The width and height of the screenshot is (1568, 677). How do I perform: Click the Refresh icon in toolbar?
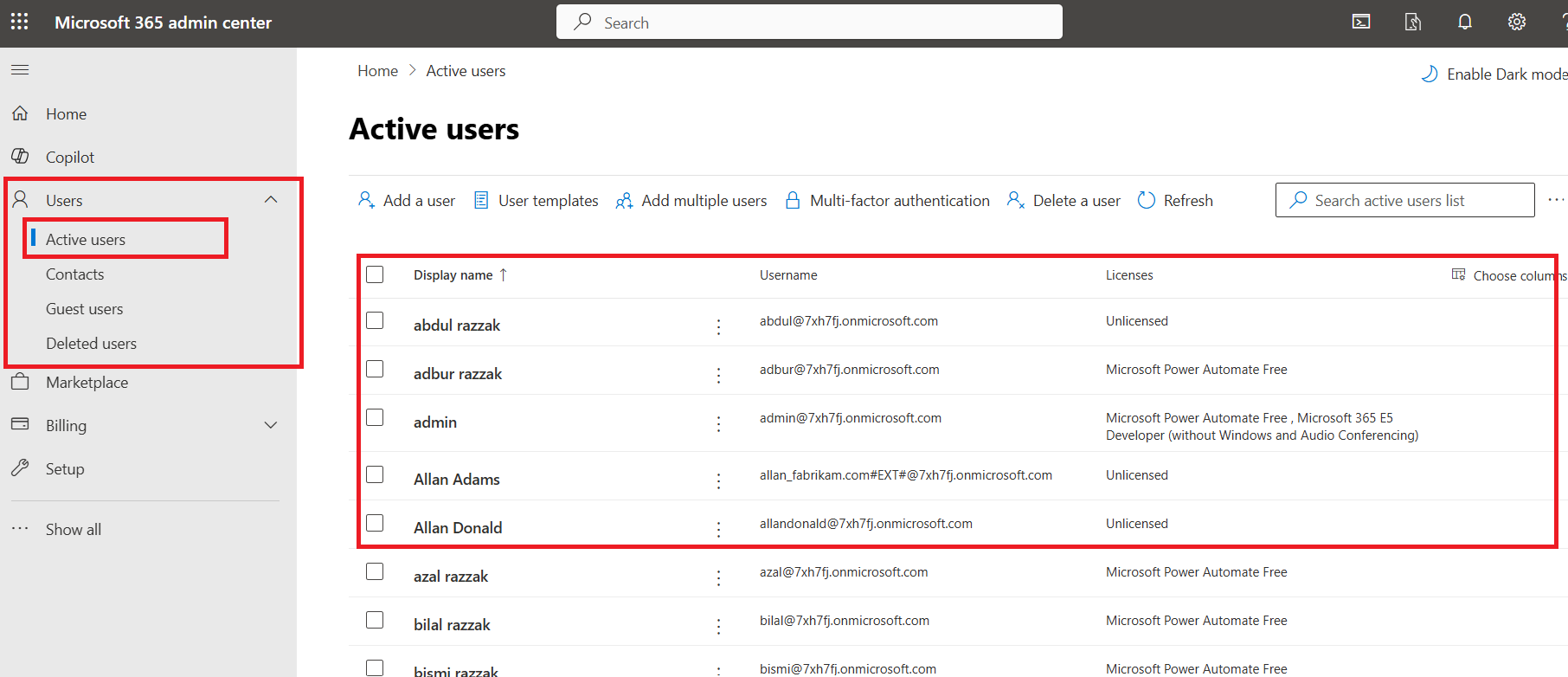(1147, 200)
